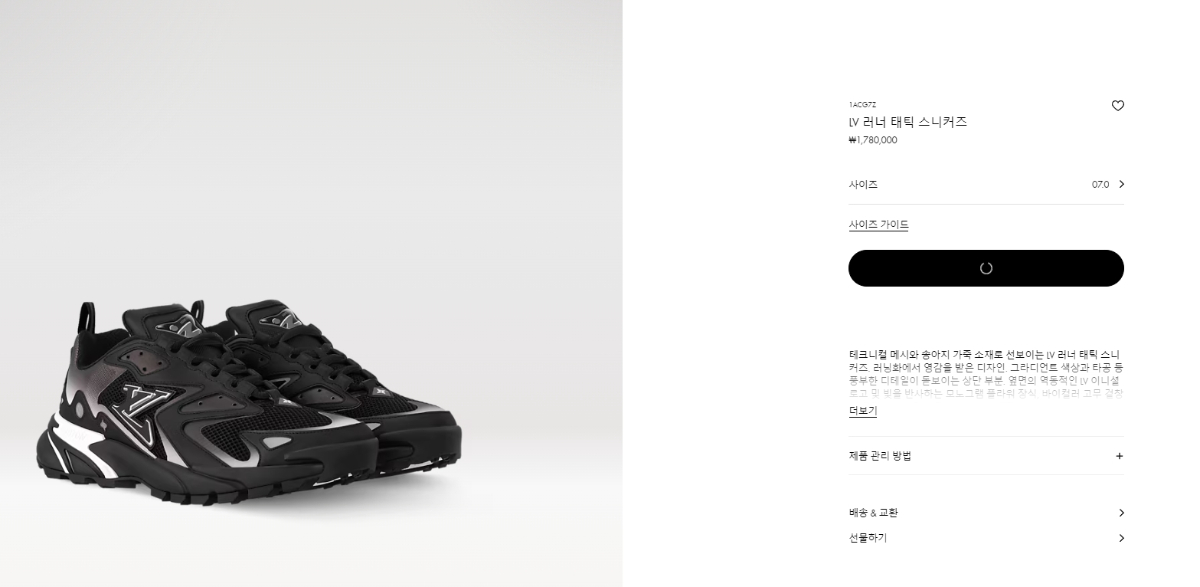This screenshot has width=1200, height=587.
Task: Click the product code 1ACG7Z
Action: [862, 104]
